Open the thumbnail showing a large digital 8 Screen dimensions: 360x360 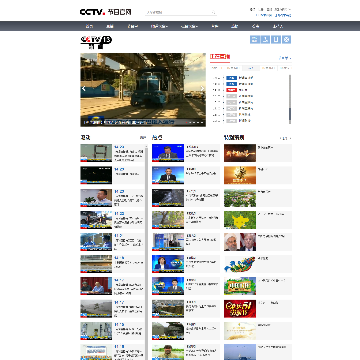(96, 153)
